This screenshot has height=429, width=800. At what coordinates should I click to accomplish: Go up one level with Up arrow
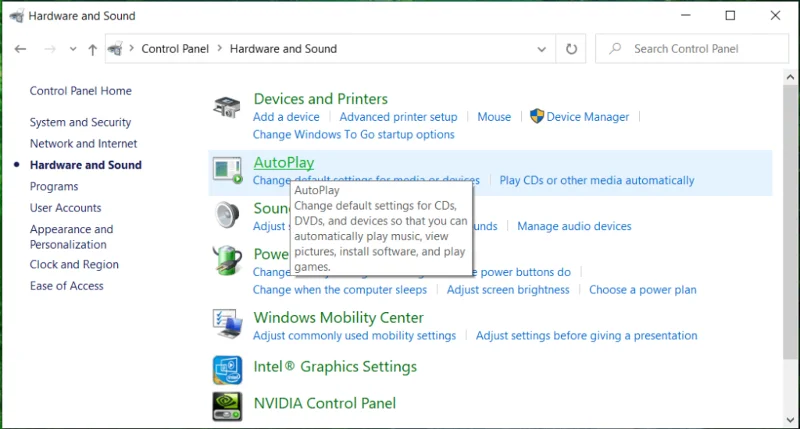tap(92, 49)
